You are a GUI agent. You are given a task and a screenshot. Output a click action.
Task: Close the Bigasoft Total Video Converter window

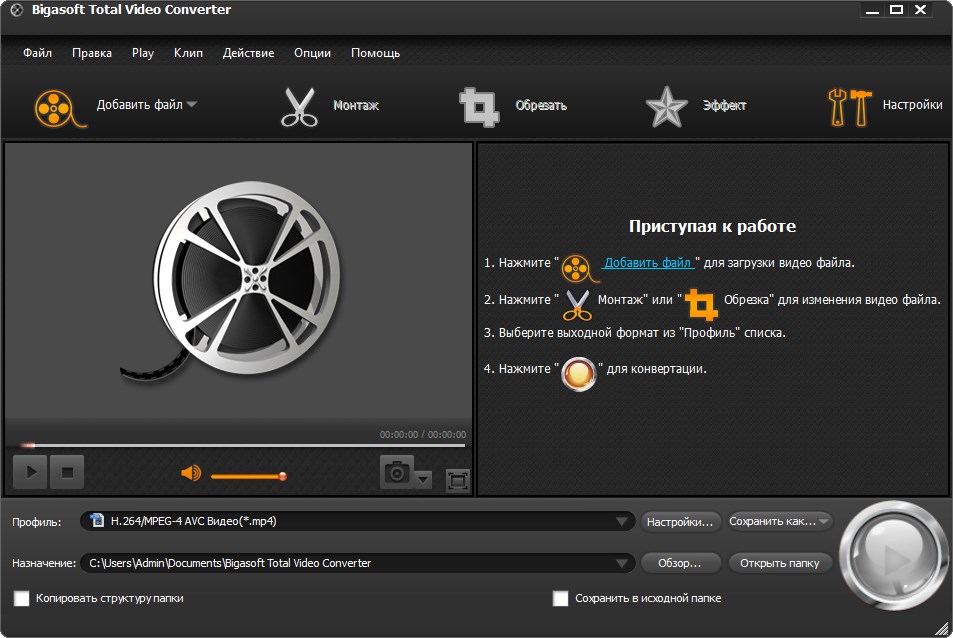[x=921, y=10]
